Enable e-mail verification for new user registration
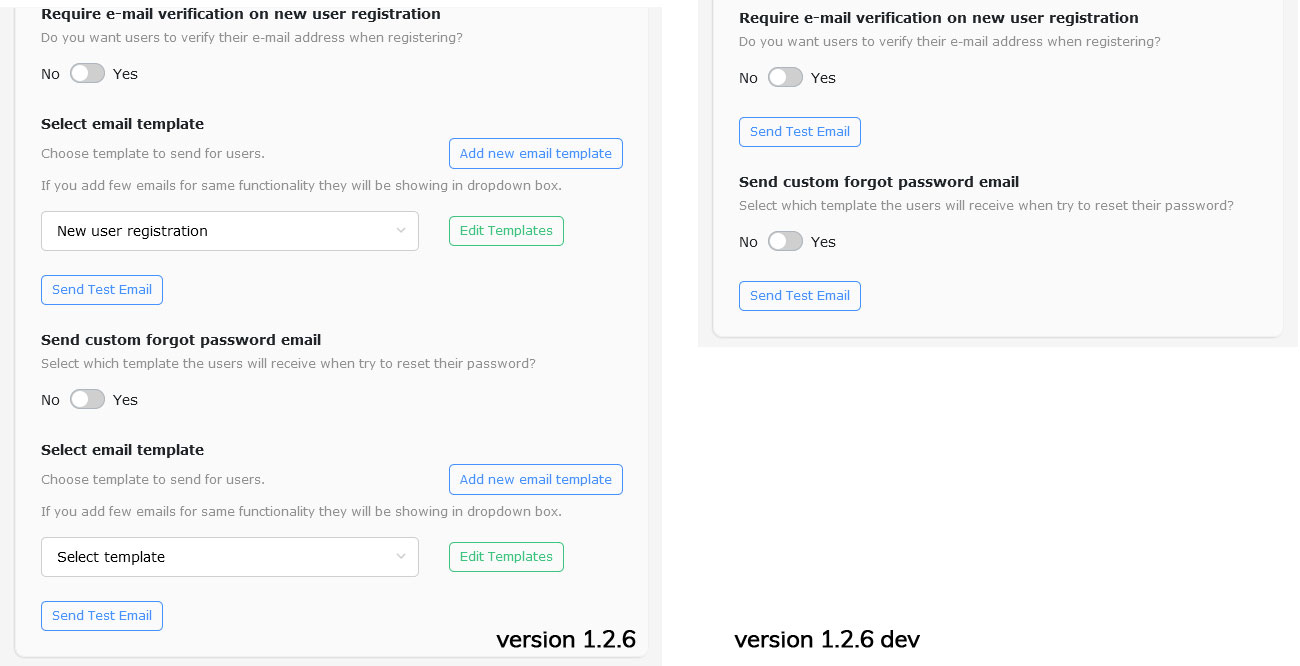The width and height of the screenshot is (1300, 666). point(87,73)
